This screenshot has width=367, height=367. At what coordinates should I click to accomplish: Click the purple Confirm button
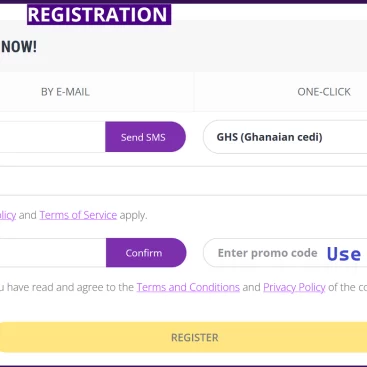[146, 253]
